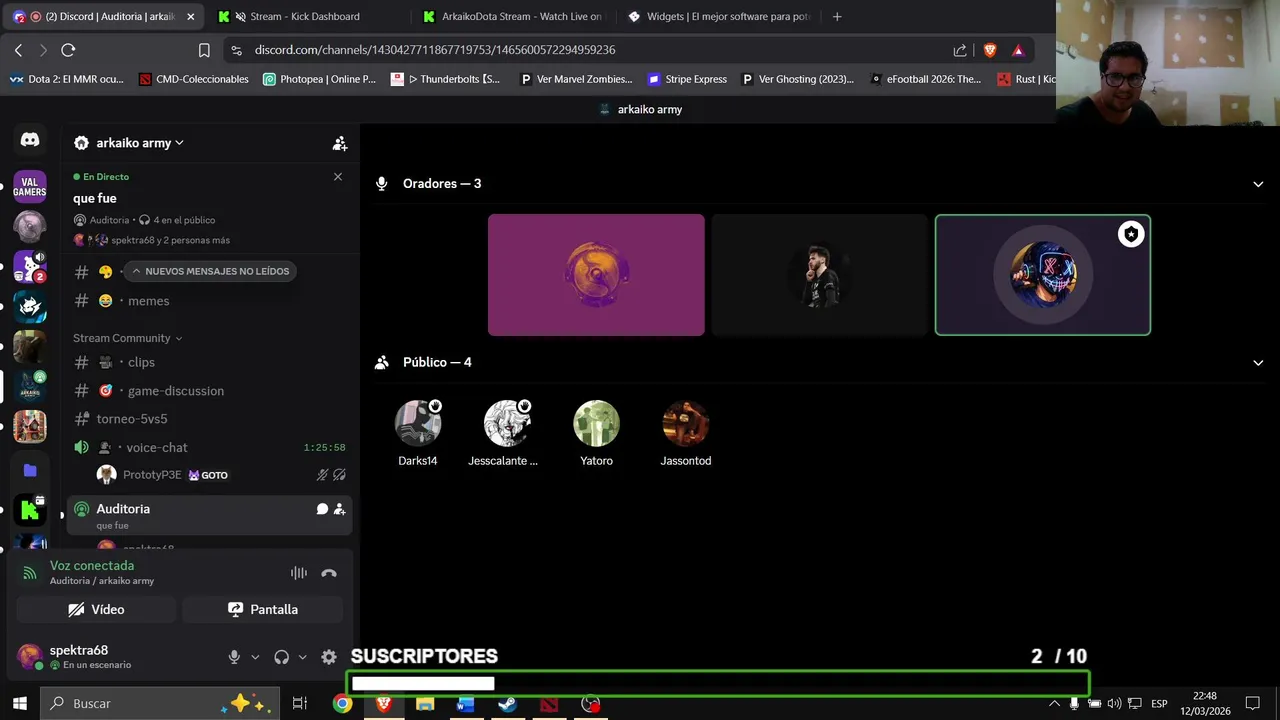Open chat for the Auditoria stage
The width and height of the screenshot is (1280, 720).
(322, 509)
